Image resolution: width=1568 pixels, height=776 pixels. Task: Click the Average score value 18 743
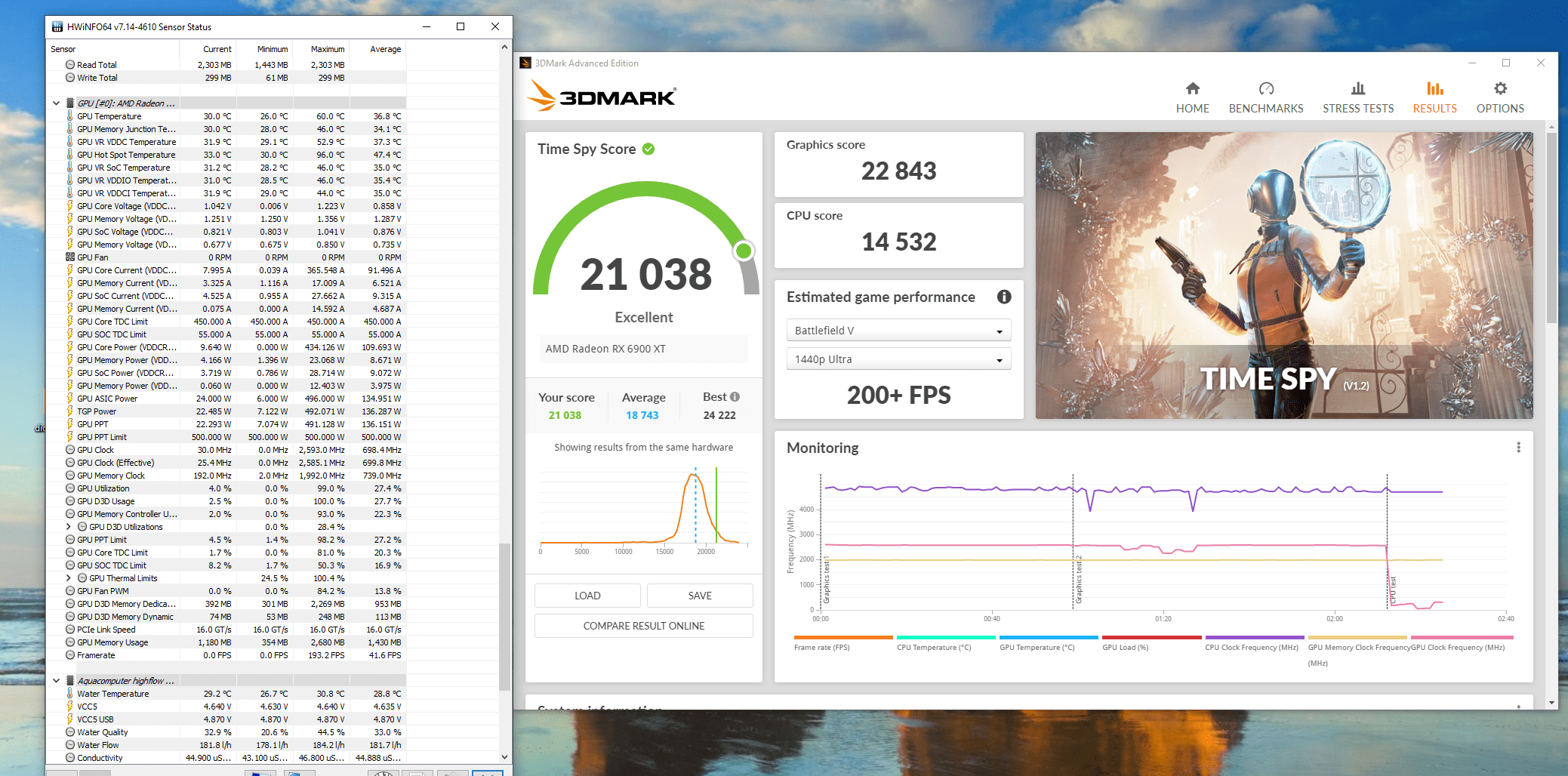(642, 415)
